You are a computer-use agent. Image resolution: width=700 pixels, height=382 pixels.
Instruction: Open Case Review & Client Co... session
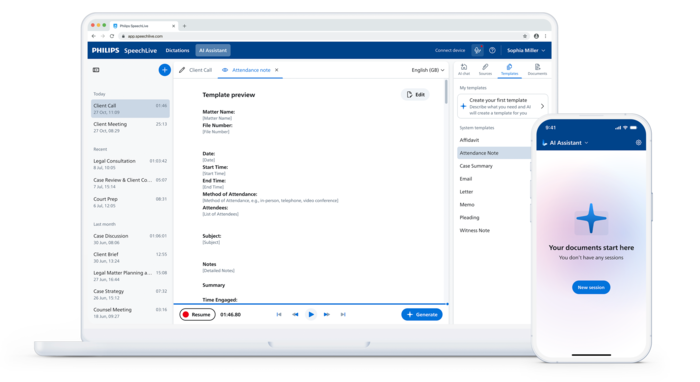tap(130, 183)
